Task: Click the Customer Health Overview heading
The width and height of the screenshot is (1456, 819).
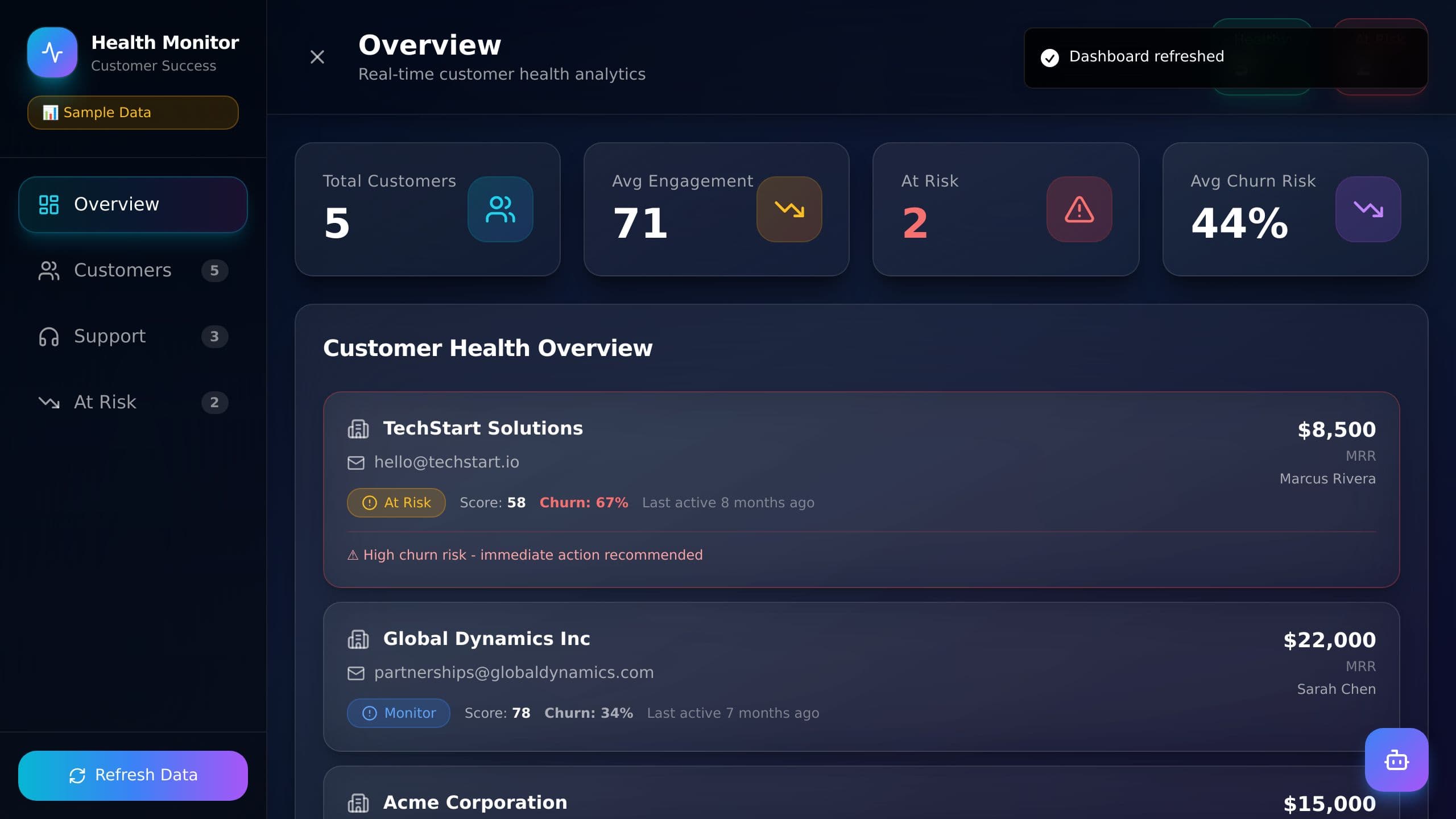Action: pos(488,348)
